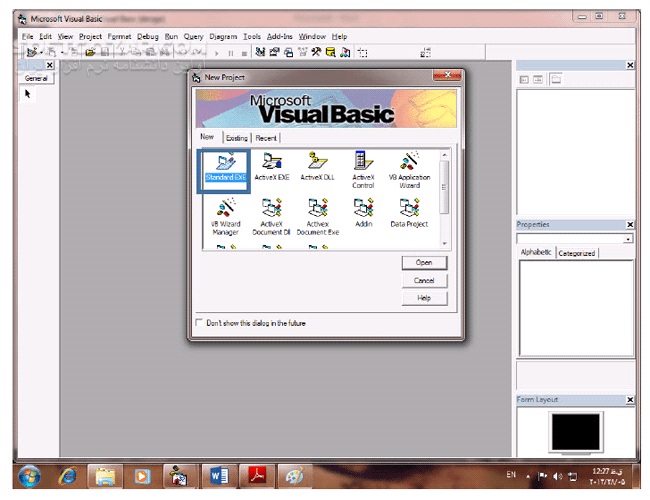This screenshot has width=650, height=500.
Task: Select the Standard EXE project icon
Action: click(225, 163)
